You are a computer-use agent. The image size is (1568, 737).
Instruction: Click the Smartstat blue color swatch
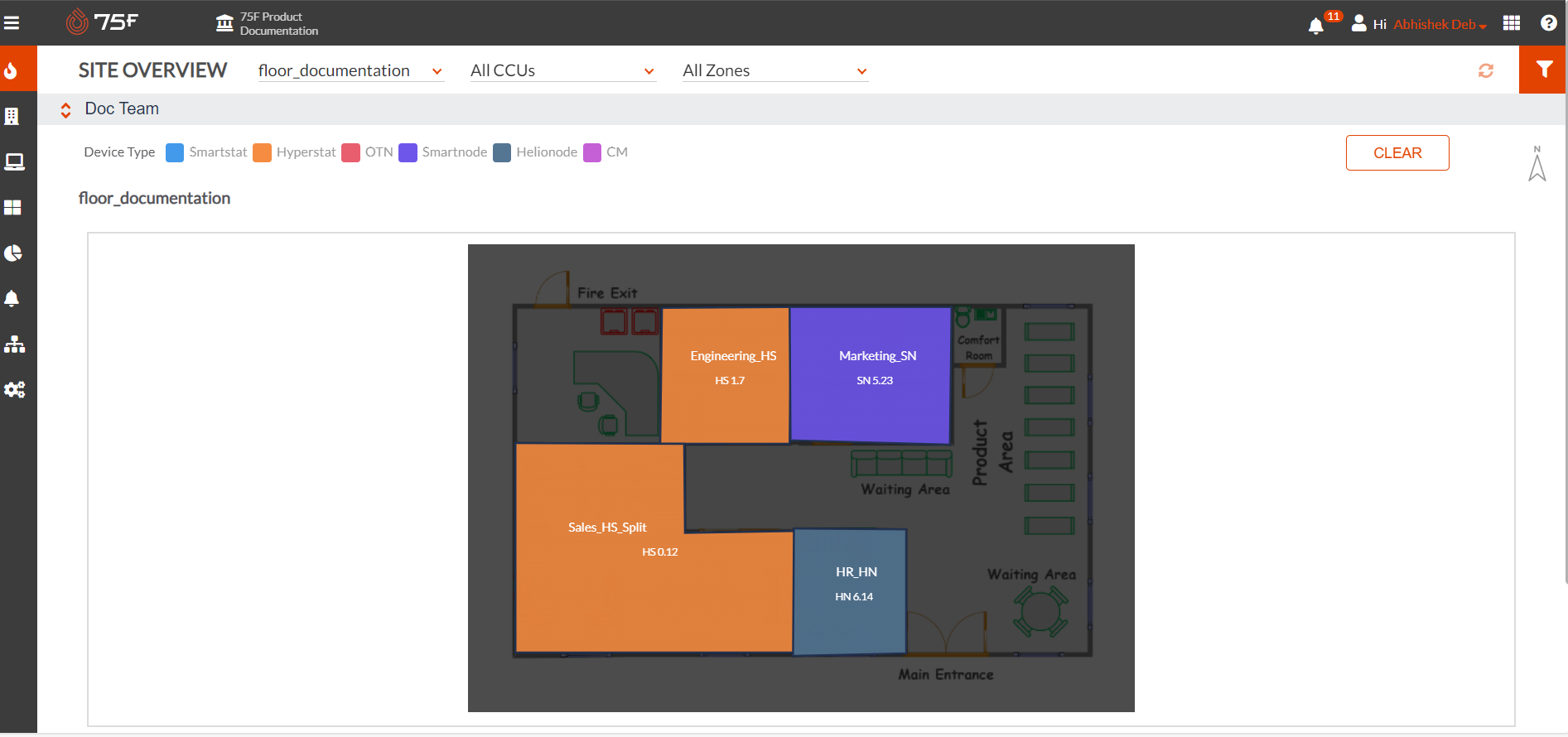(175, 152)
